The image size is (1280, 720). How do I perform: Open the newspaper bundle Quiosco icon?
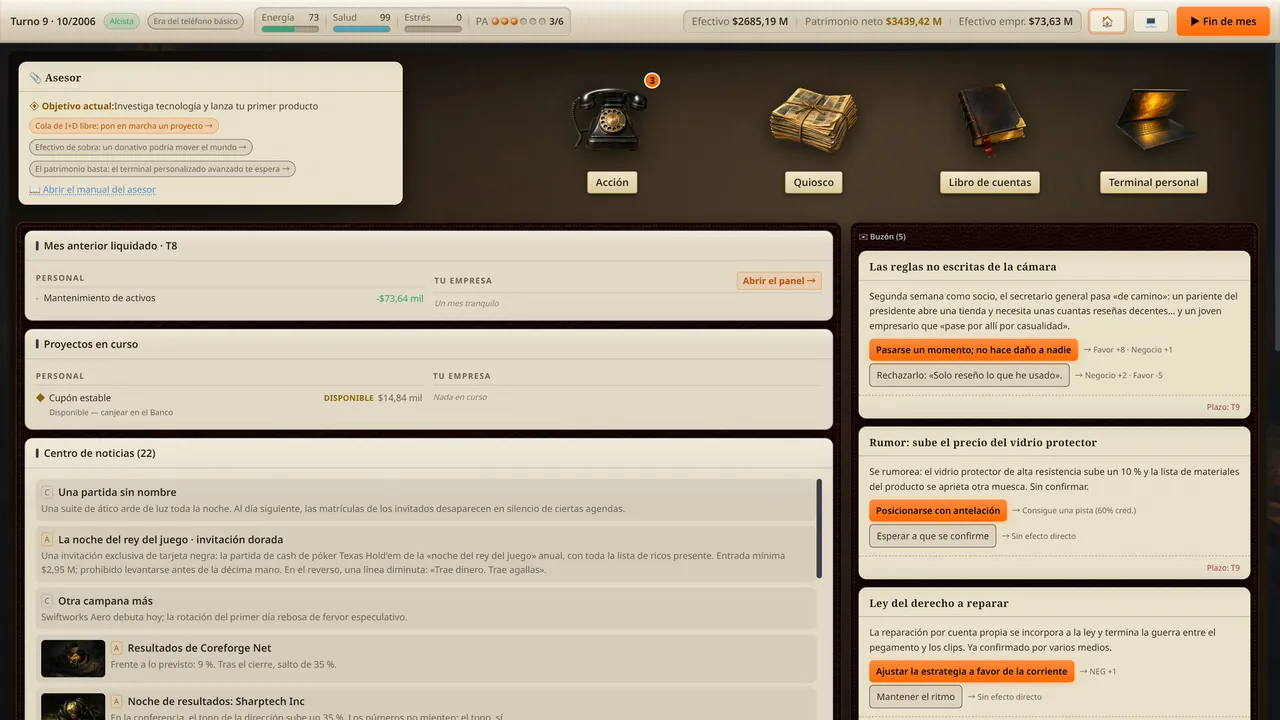coord(813,120)
